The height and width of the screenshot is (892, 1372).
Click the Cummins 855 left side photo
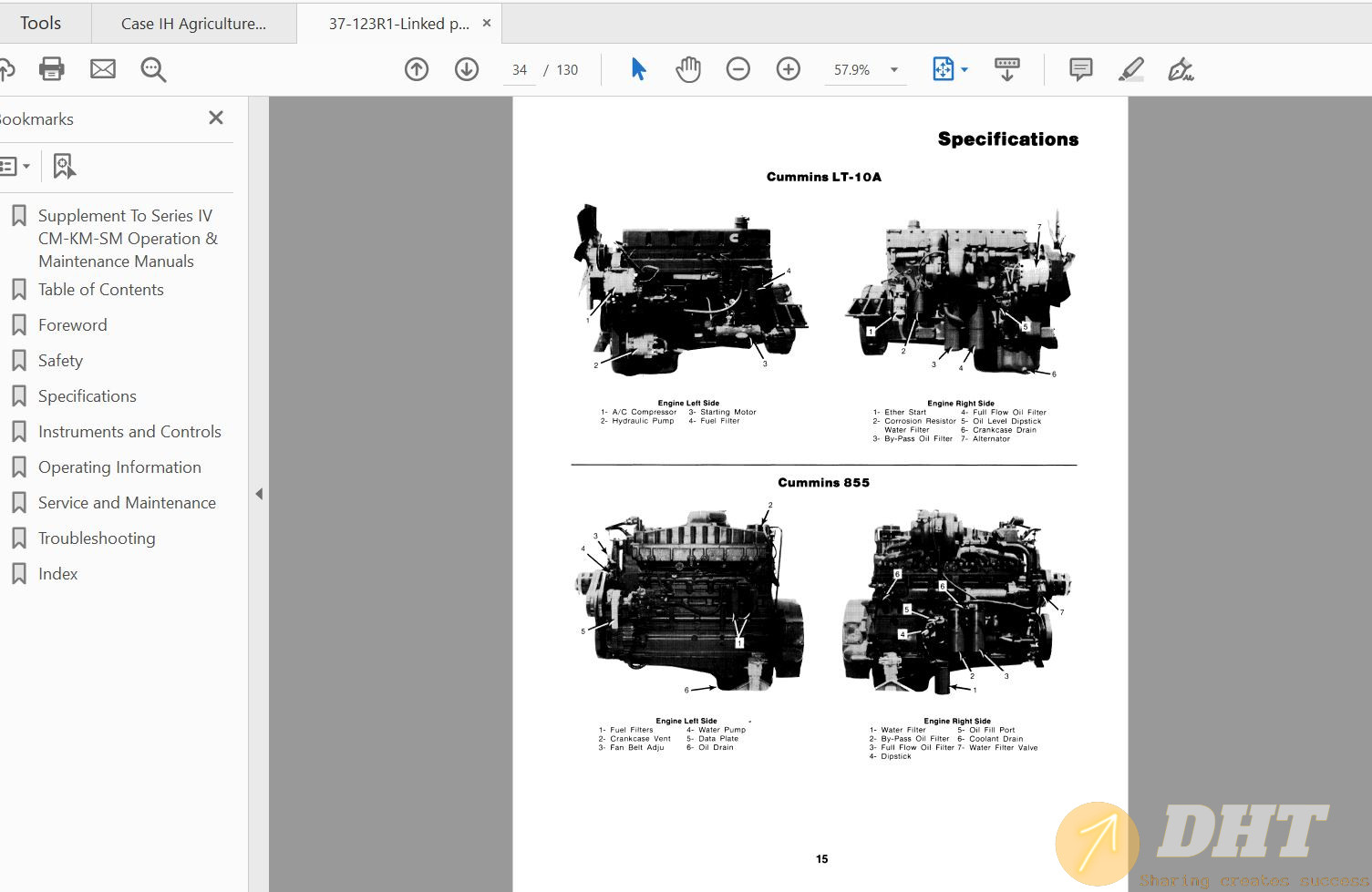coord(690,600)
